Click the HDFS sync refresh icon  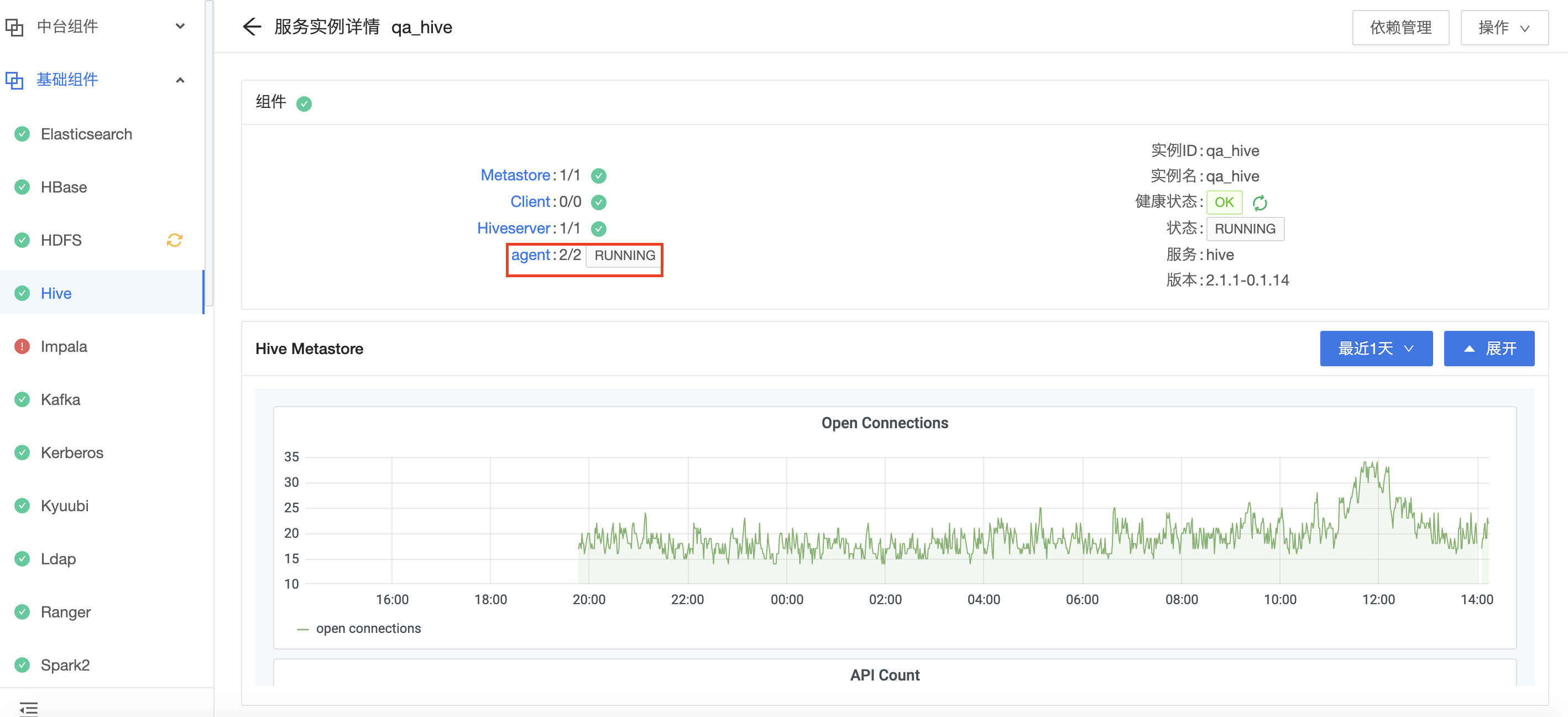click(174, 240)
